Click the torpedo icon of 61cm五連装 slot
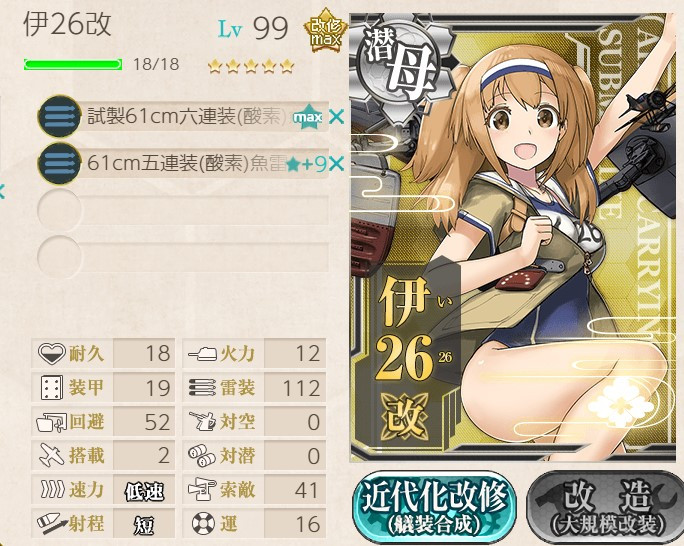 [59, 164]
